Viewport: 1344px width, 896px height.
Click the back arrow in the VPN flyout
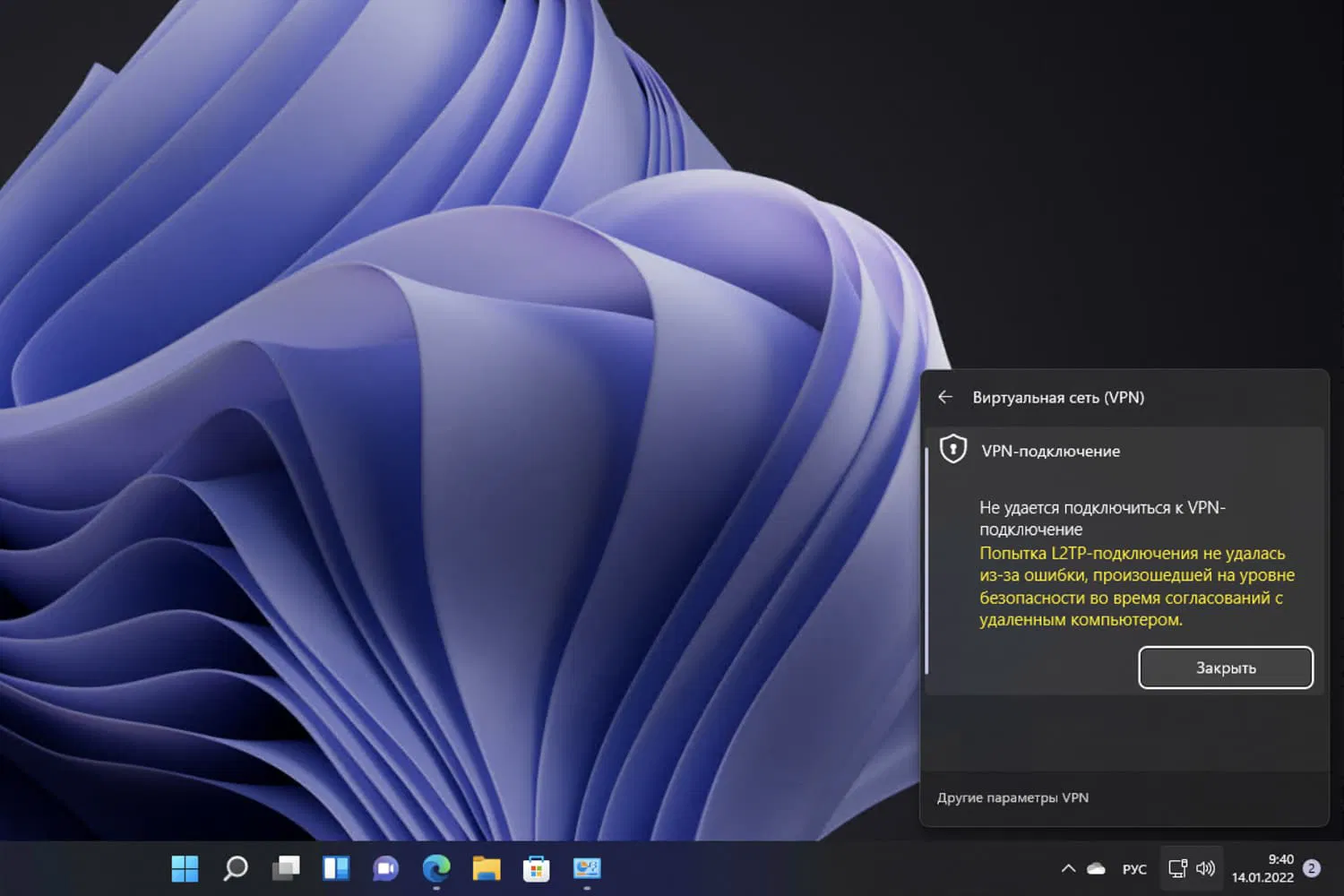pos(945,397)
